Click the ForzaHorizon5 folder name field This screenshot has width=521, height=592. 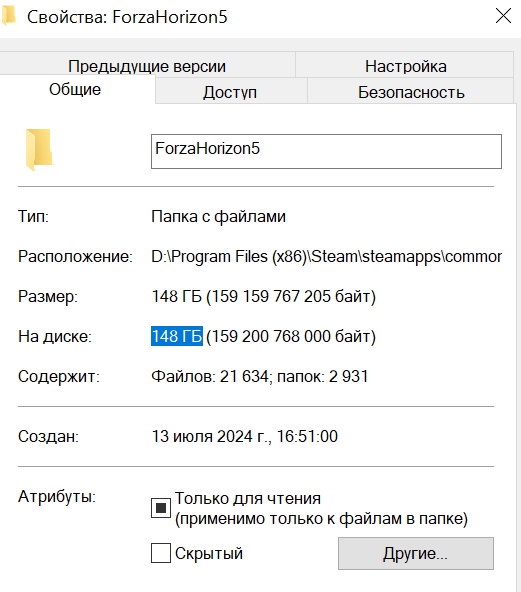[x=326, y=151]
